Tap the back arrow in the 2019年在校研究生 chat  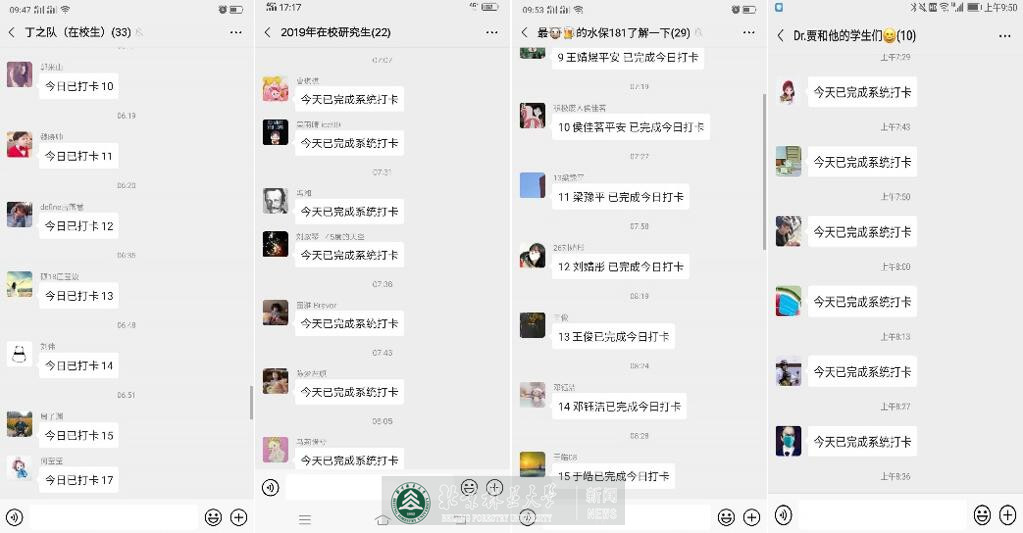267,32
